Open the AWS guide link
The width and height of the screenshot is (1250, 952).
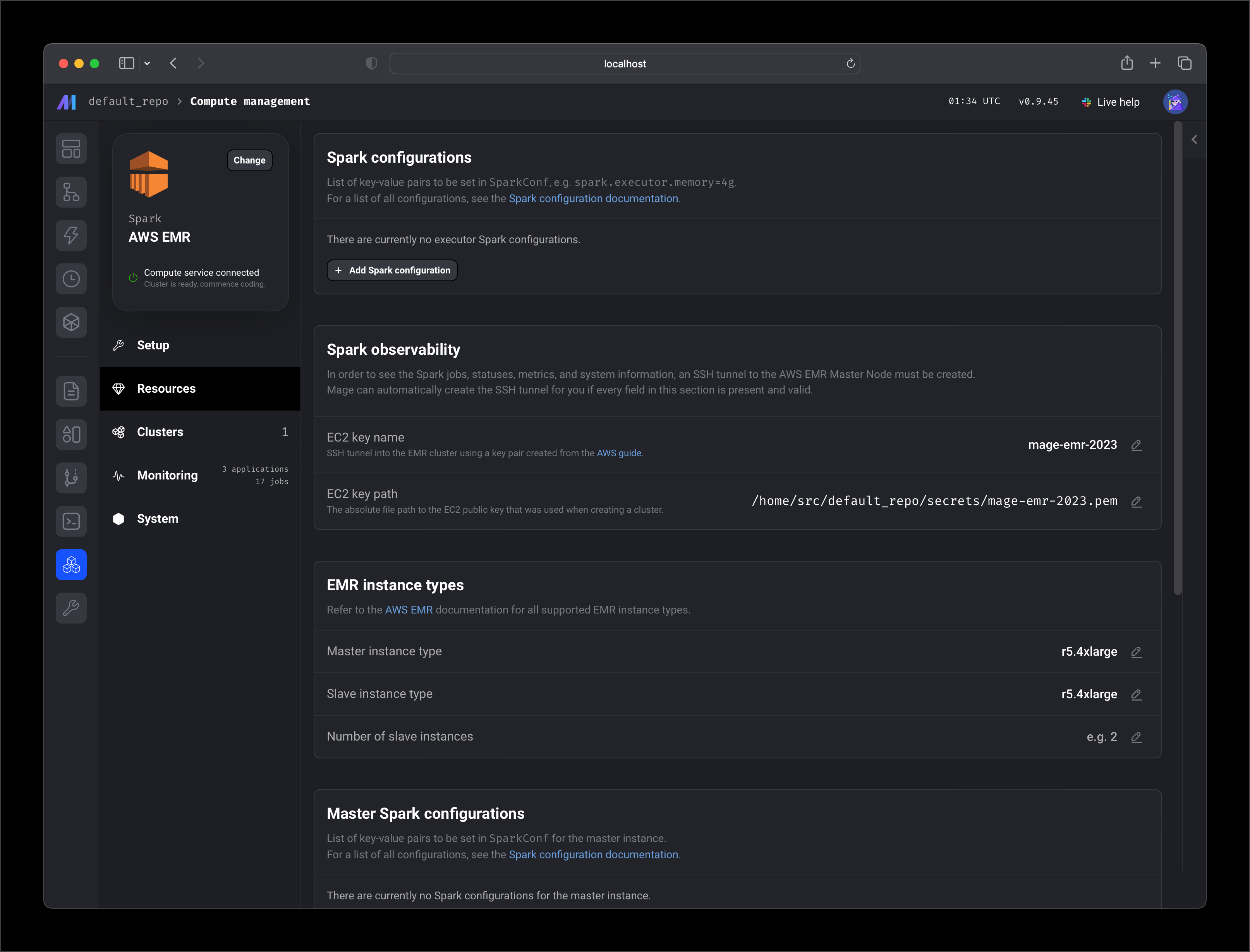[619, 453]
